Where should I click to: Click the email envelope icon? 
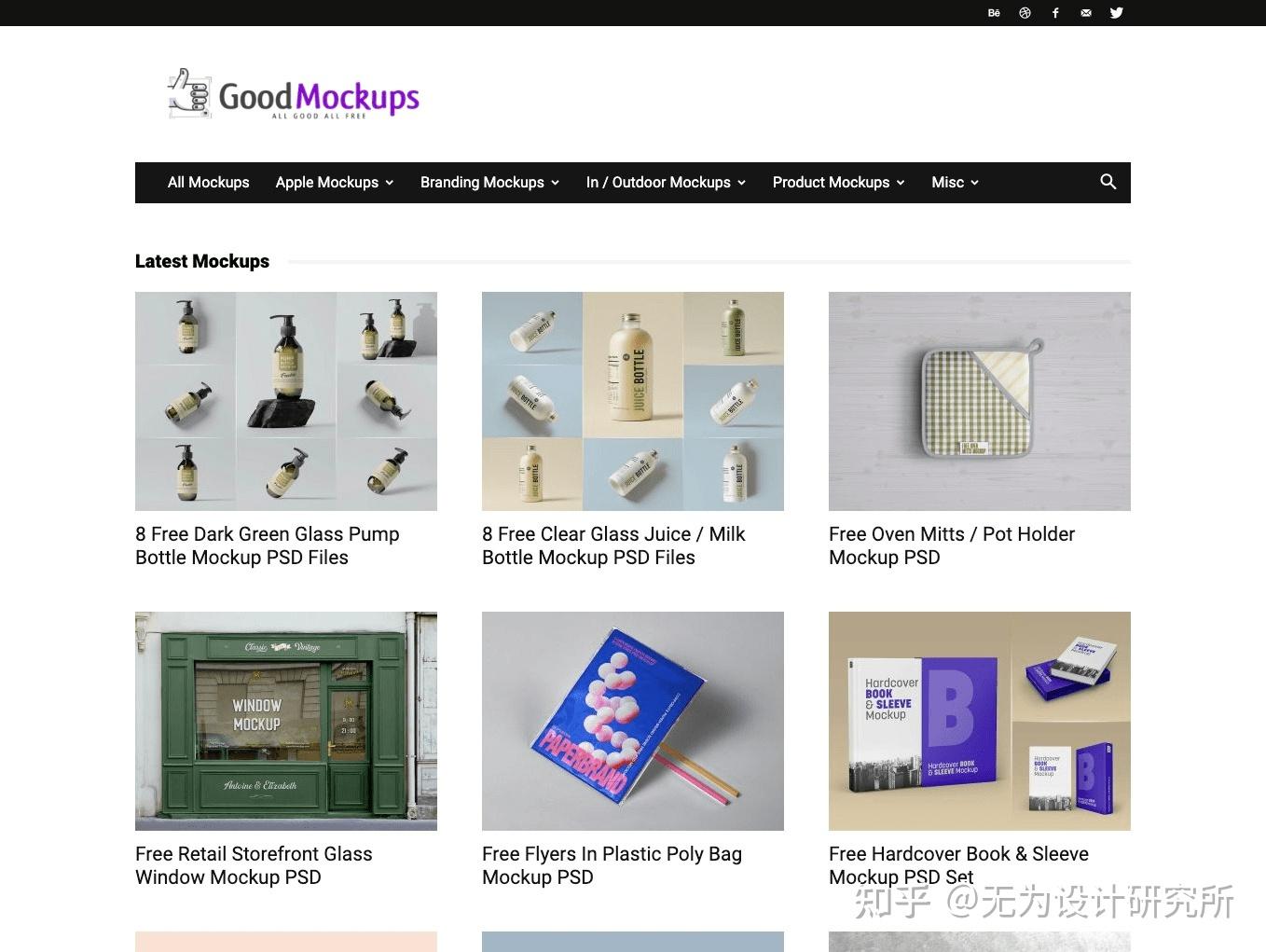[1086, 13]
